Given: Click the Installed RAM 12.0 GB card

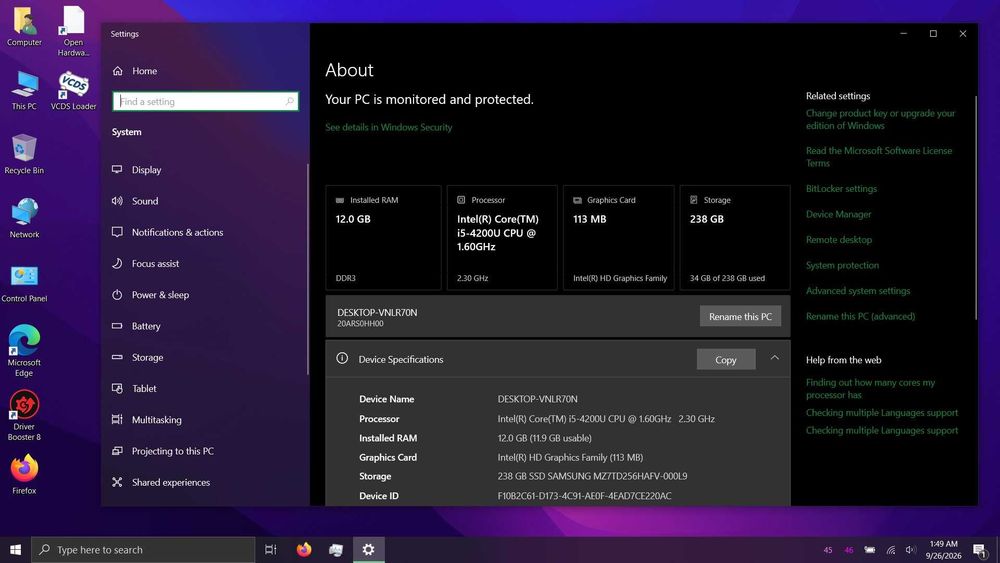Looking at the screenshot, I should pyautogui.click(x=383, y=238).
